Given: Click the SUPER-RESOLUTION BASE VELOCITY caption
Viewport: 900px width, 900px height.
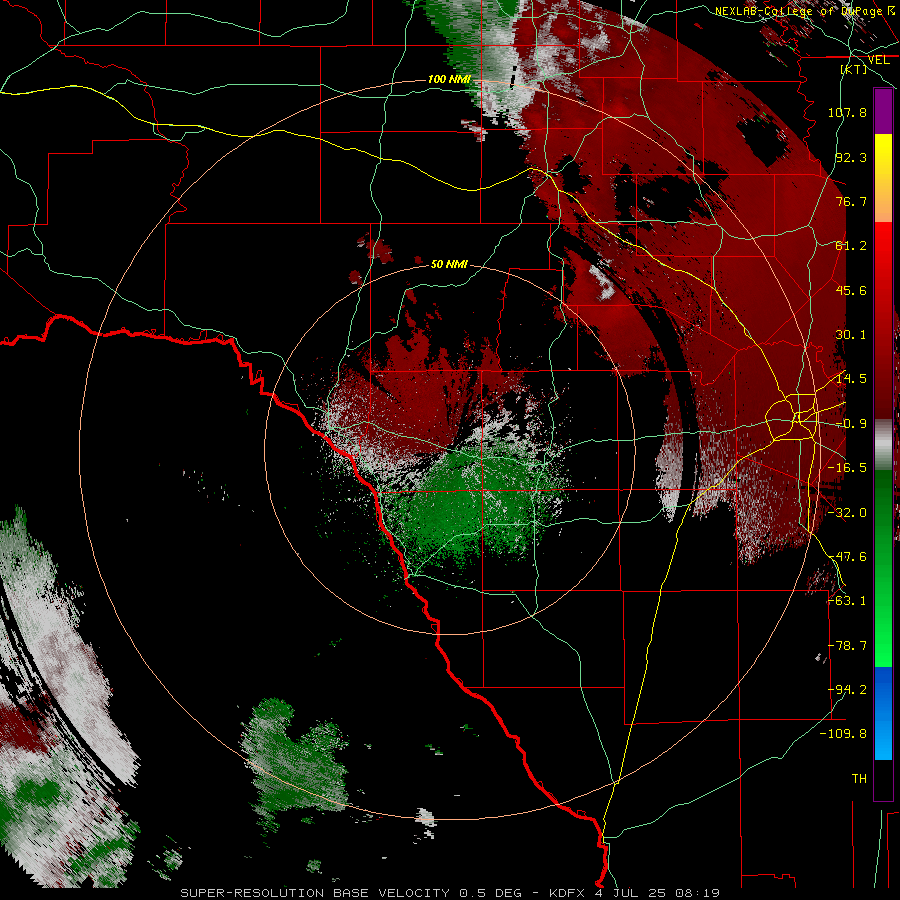Looking at the screenshot, I should (x=317, y=893).
